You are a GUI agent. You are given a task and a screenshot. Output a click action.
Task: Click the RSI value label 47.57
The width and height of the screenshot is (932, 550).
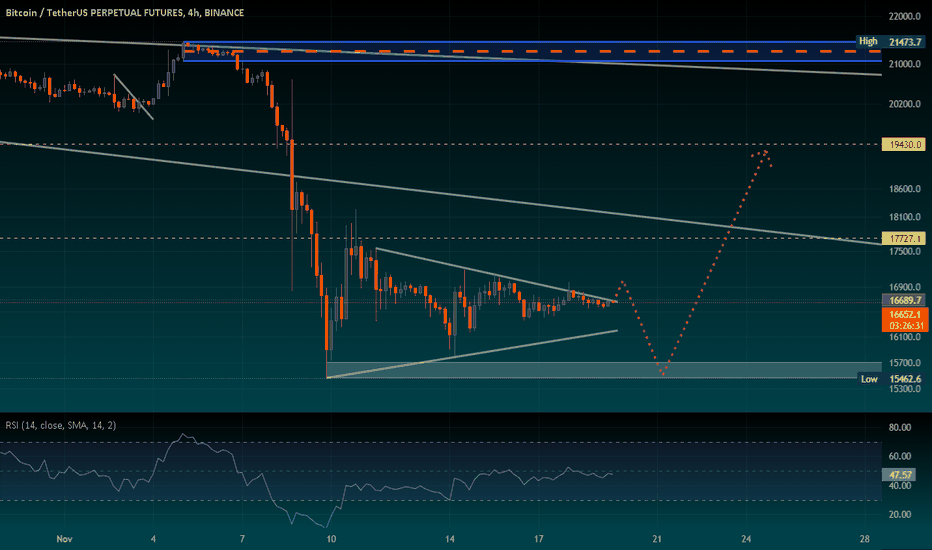900,474
